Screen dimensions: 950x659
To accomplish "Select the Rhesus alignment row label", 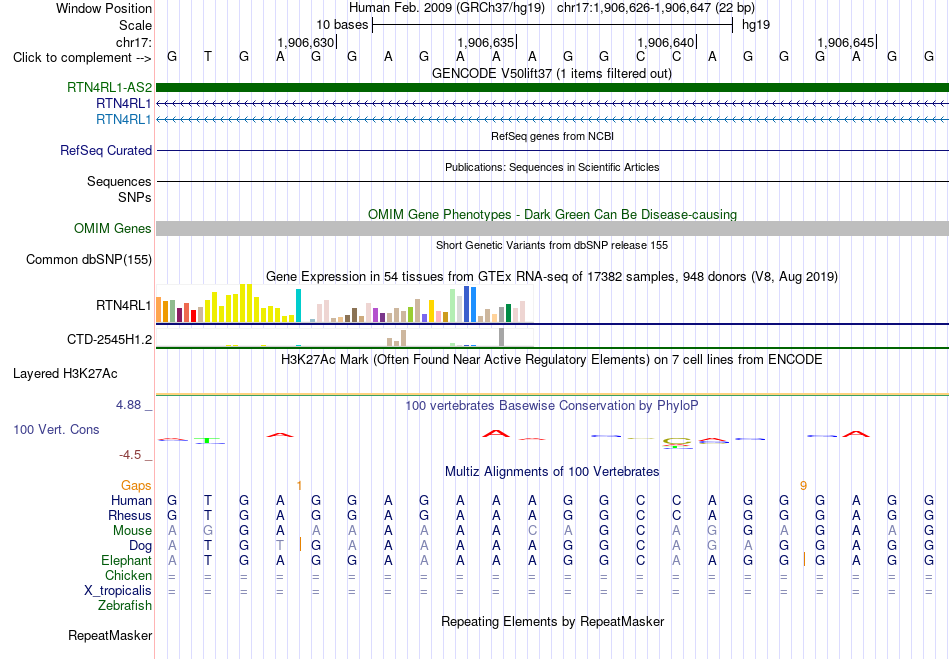I will point(130,515).
